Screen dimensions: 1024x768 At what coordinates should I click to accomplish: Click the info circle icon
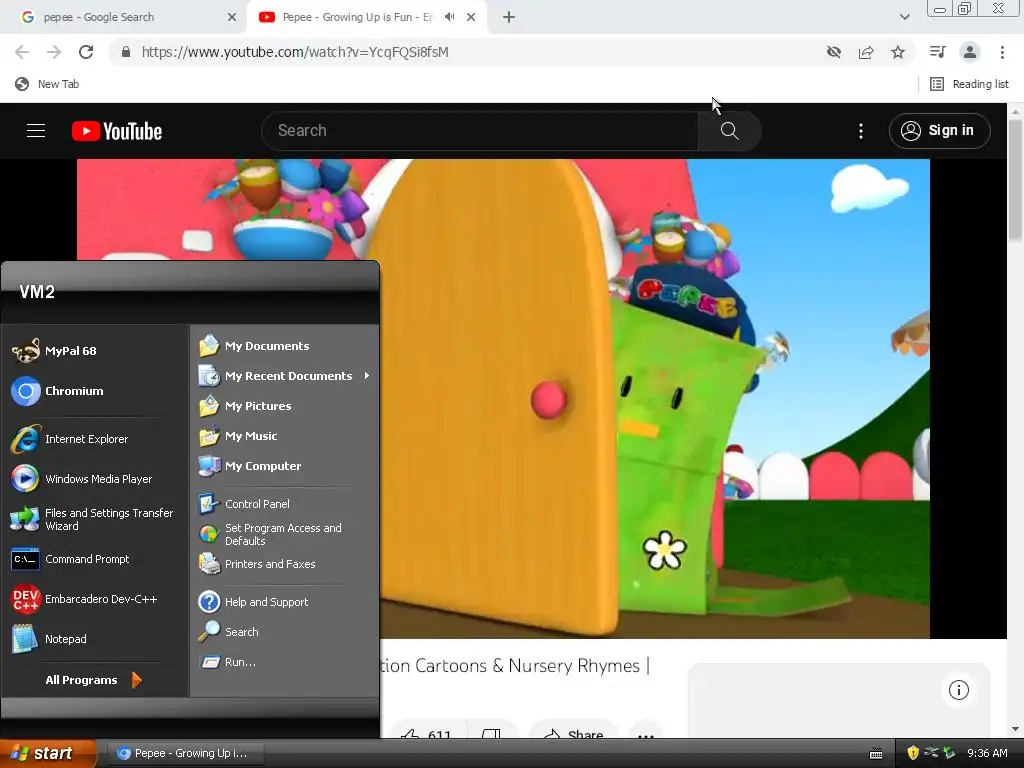(959, 690)
